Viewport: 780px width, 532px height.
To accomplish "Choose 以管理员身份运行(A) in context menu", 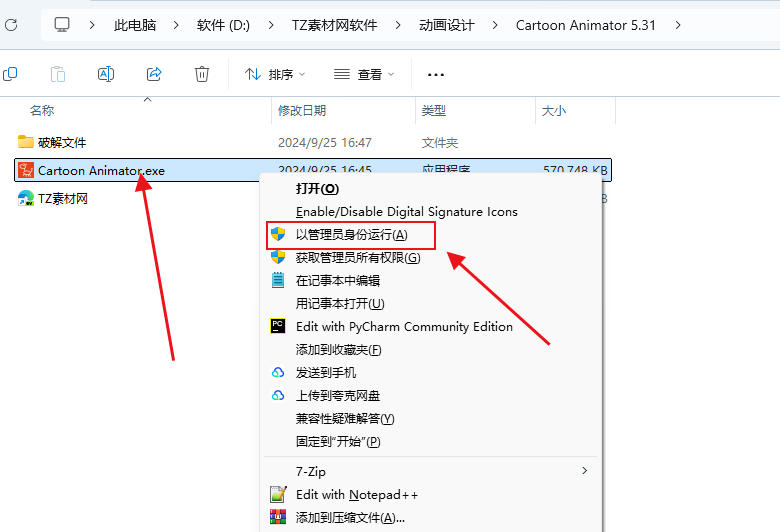I will click(x=352, y=234).
